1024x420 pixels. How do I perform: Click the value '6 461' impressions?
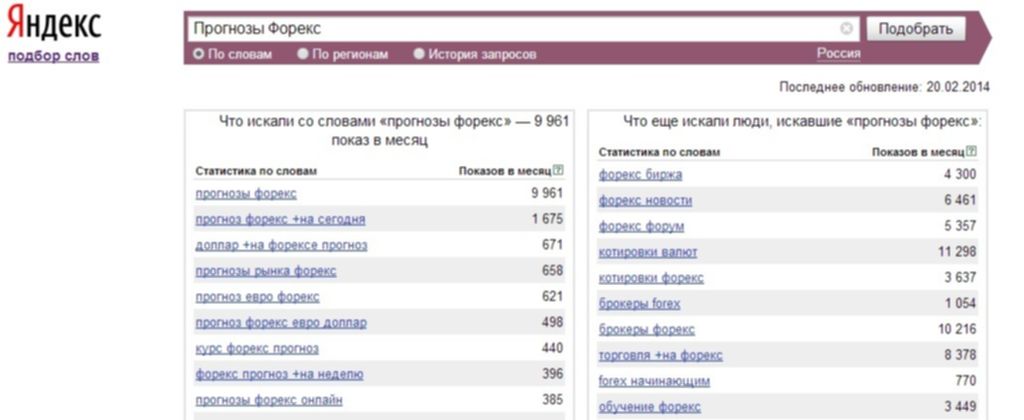(x=960, y=201)
